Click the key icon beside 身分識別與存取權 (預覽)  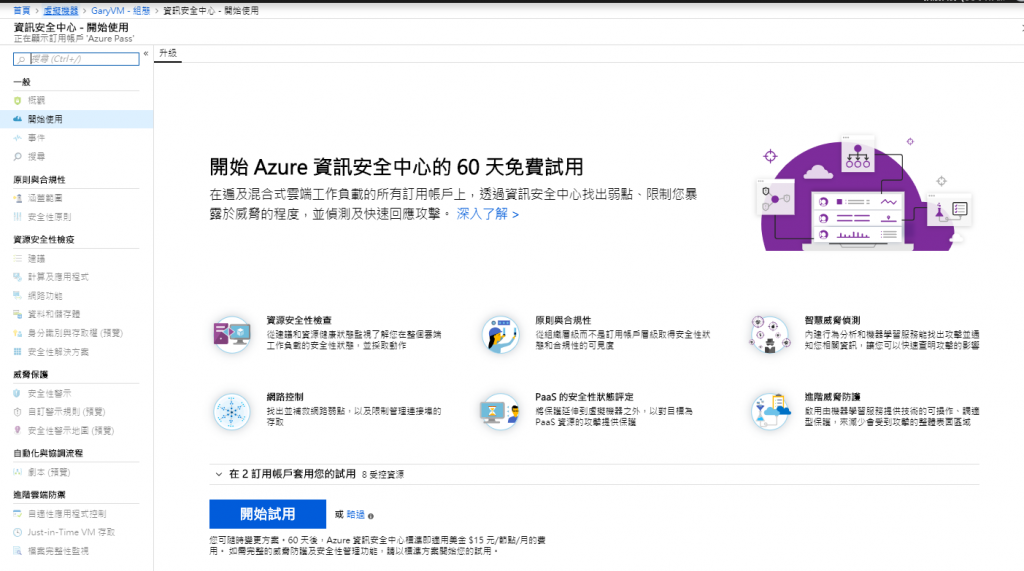point(18,333)
